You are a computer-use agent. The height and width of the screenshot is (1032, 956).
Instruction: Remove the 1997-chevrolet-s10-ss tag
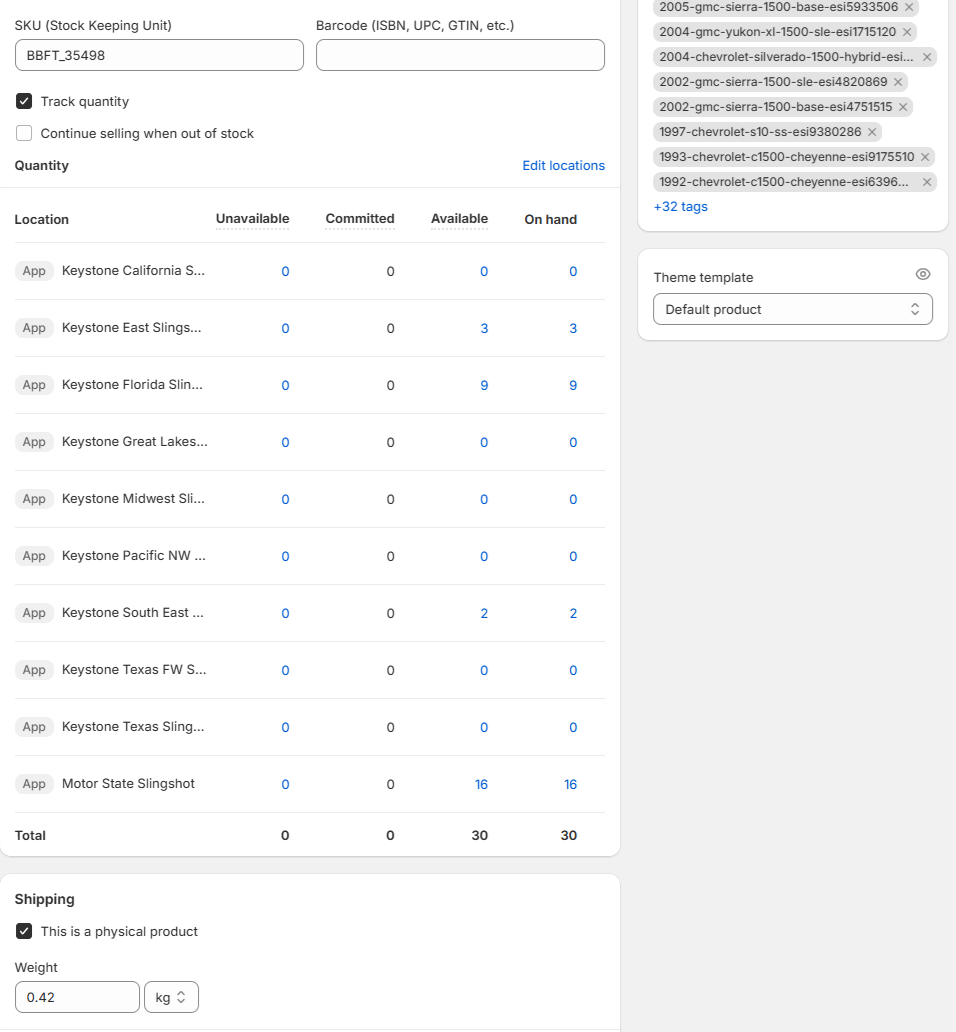click(x=872, y=132)
